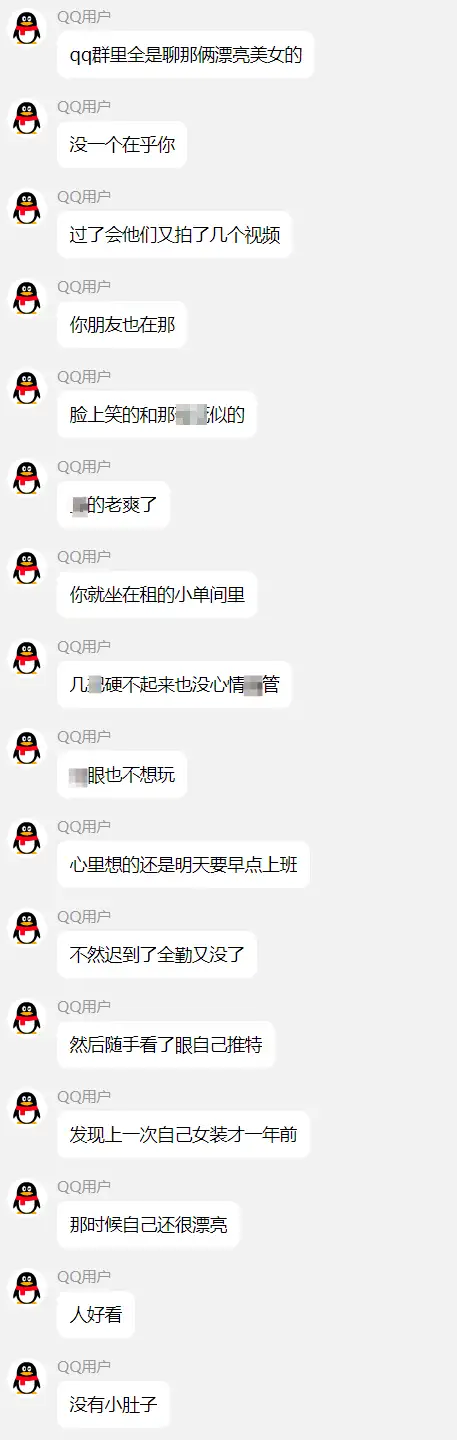Click the penguin avatar beside '人好看'
This screenshot has width=457, height=1440.
pyautogui.click(x=27, y=1288)
